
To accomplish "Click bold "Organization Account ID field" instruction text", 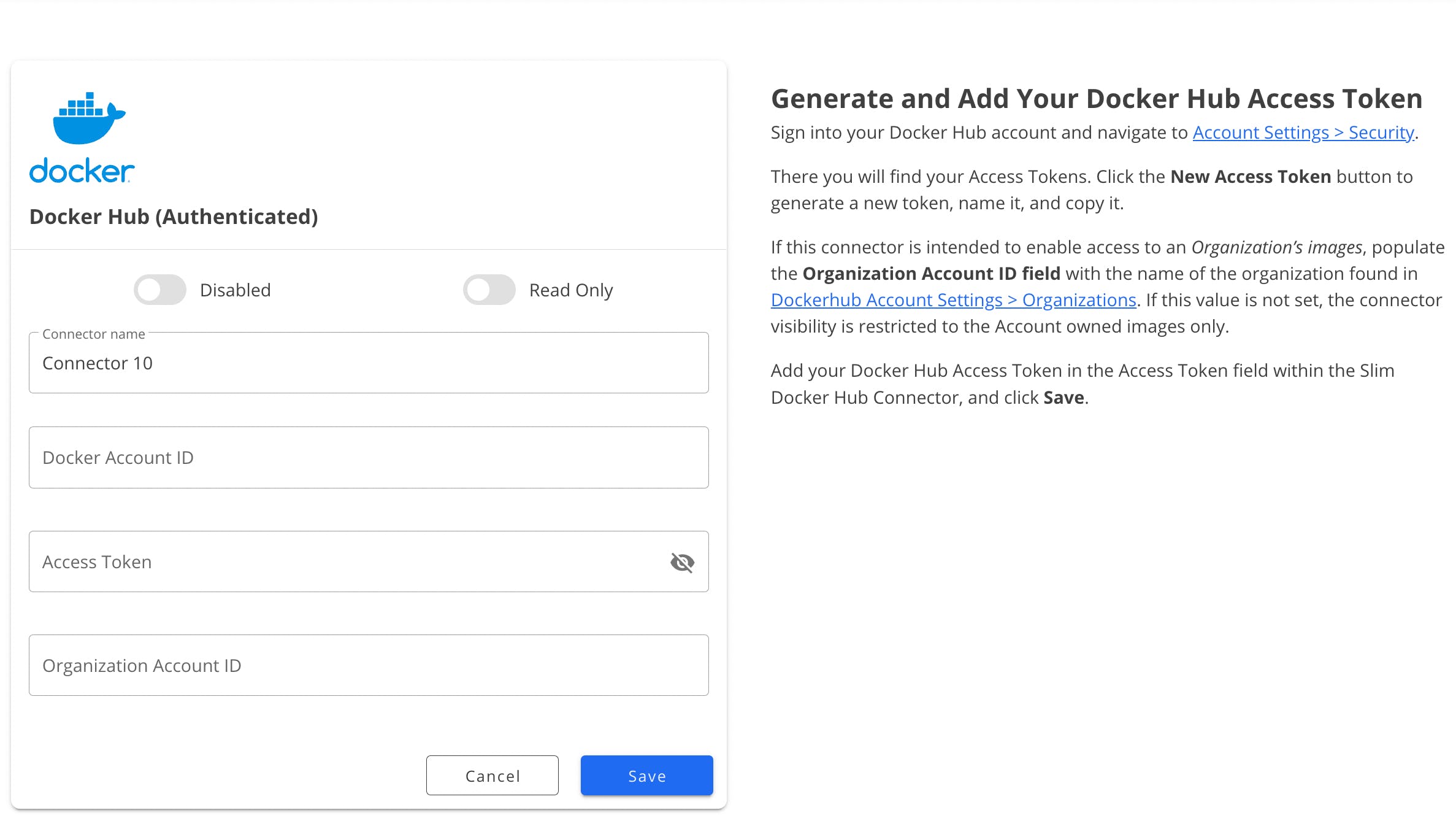I will 931,274.
